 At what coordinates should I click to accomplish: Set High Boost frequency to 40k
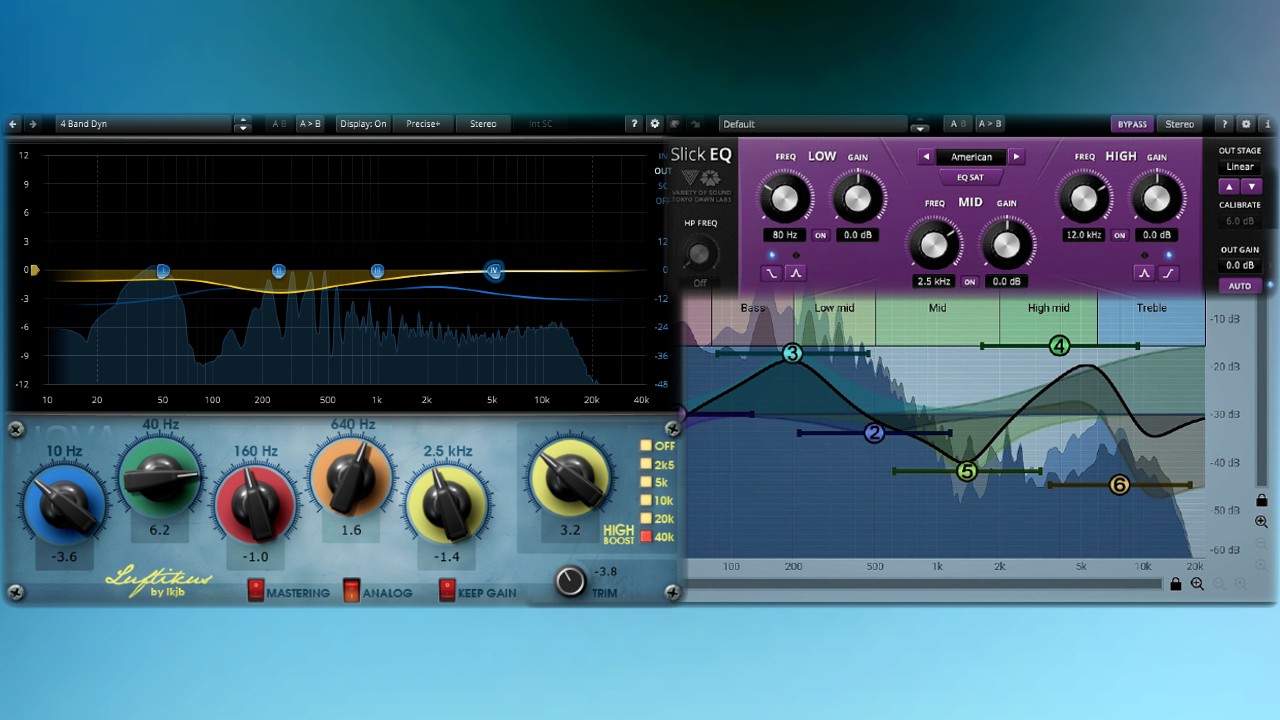[x=646, y=537]
